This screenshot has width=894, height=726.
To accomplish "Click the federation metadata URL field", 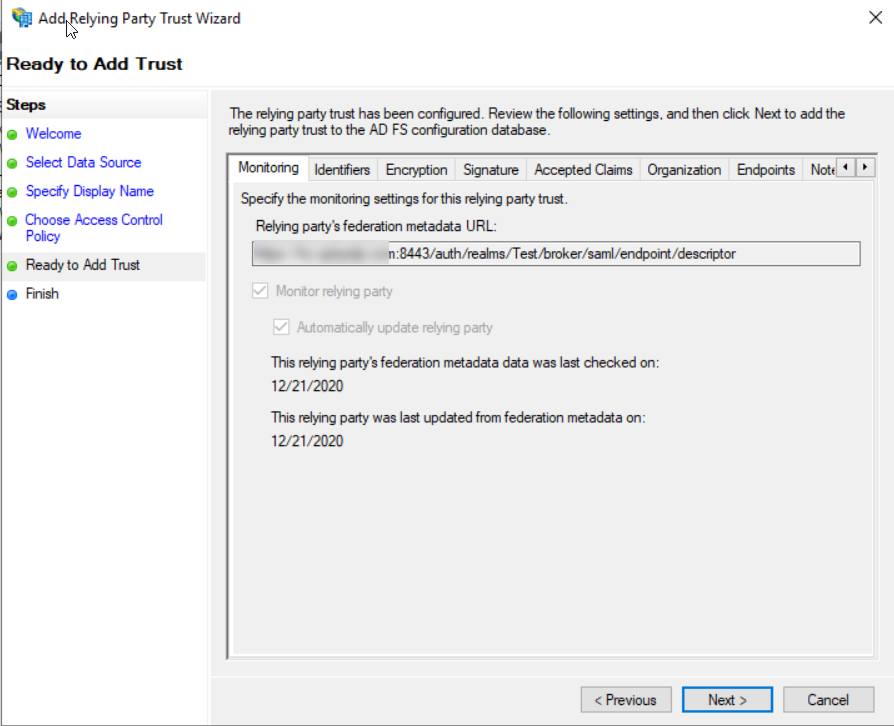I will 556,254.
